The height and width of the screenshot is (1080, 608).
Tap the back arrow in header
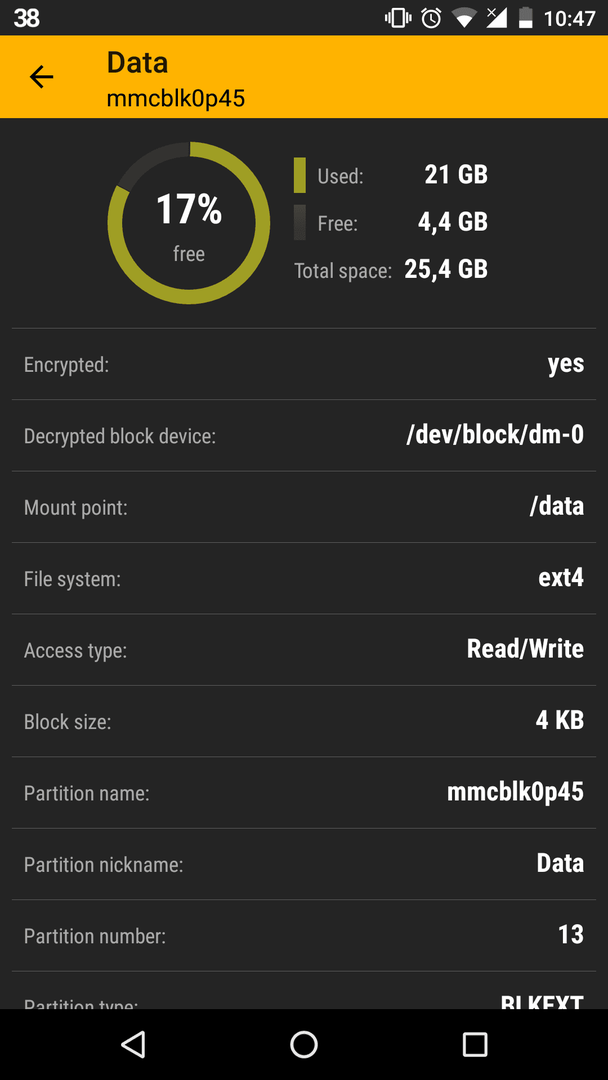point(41,77)
